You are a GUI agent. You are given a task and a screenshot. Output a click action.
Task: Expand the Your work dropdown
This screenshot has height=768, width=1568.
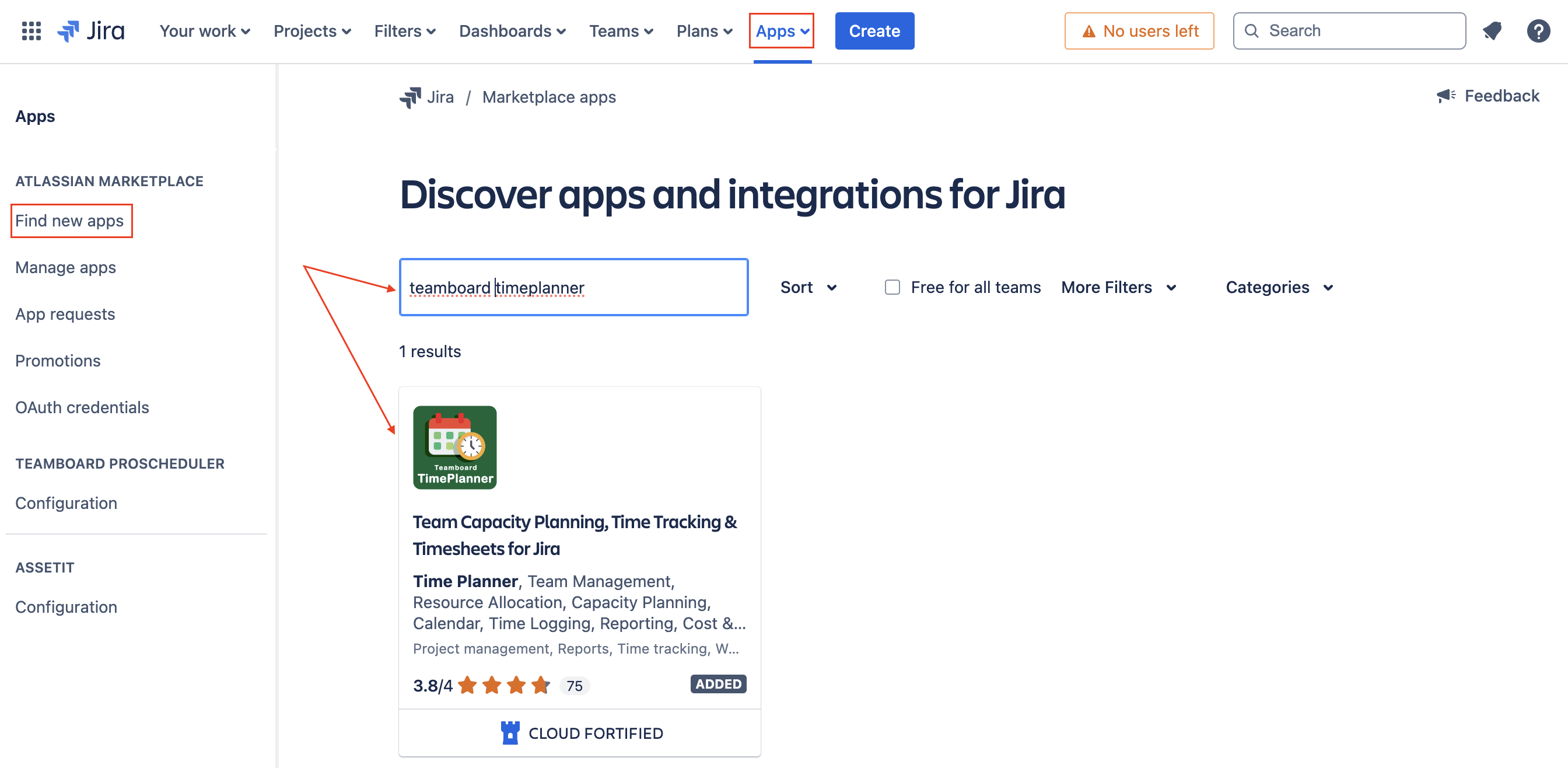point(205,31)
